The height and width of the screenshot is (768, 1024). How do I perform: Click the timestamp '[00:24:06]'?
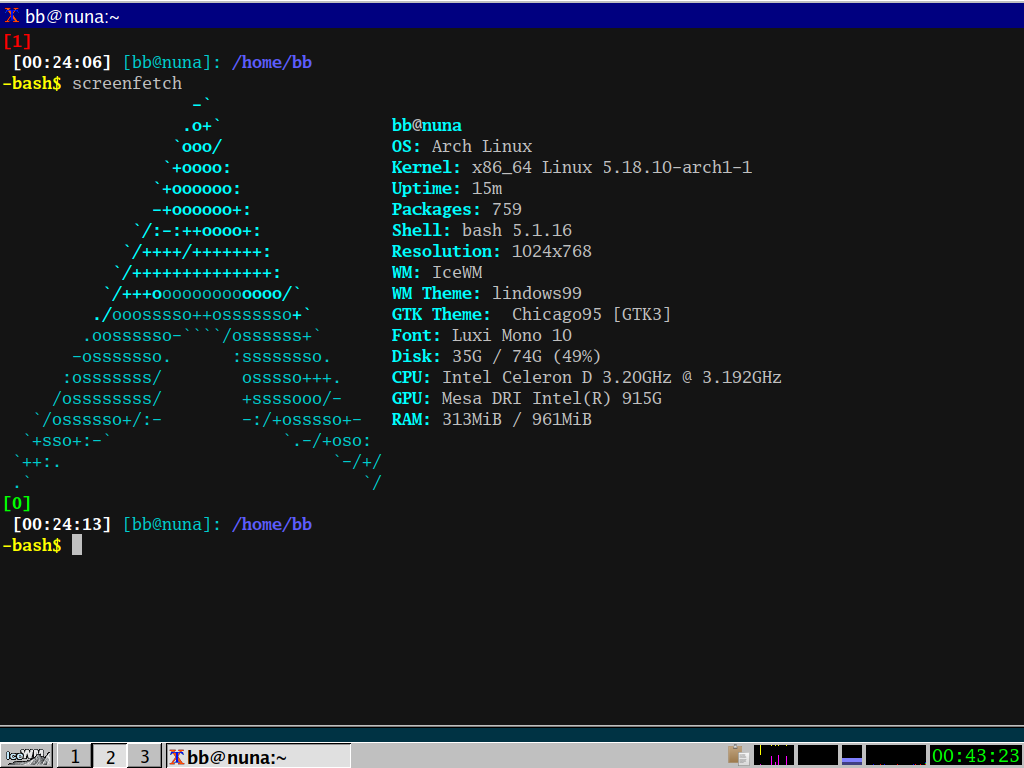[x=62, y=63]
